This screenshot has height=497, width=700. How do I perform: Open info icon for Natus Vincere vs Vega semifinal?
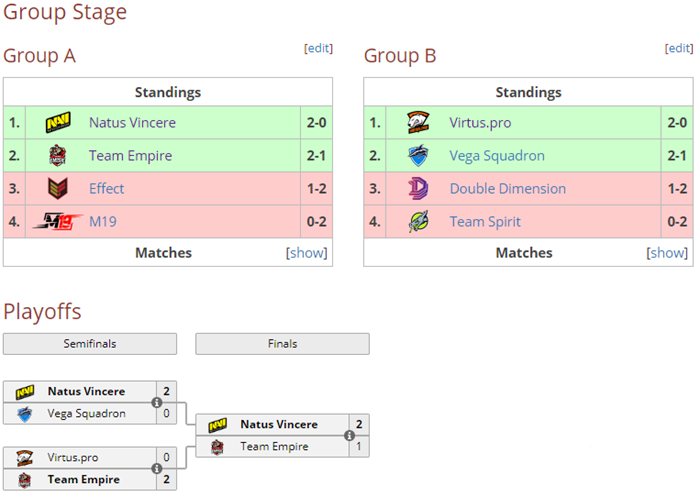coord(157,403)
